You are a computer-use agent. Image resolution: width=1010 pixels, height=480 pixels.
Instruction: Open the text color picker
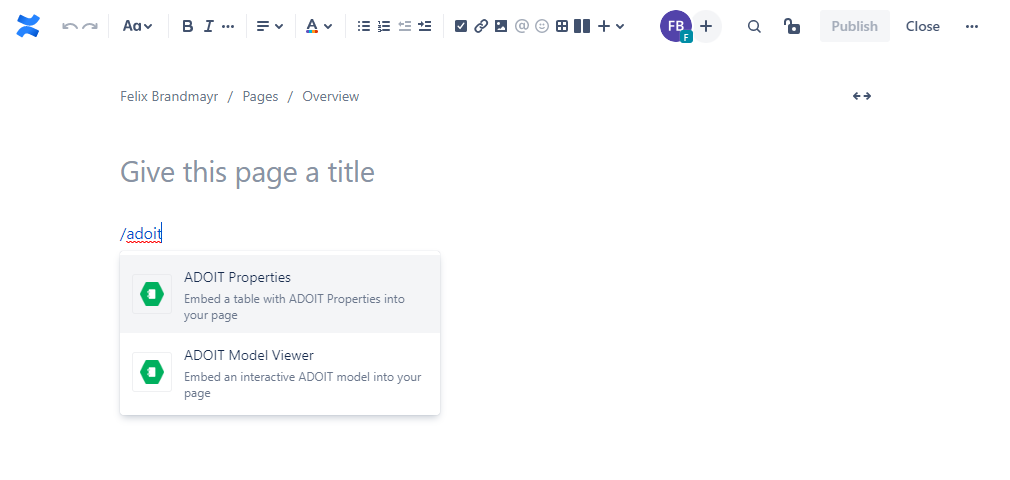click(x=318, y=26)
